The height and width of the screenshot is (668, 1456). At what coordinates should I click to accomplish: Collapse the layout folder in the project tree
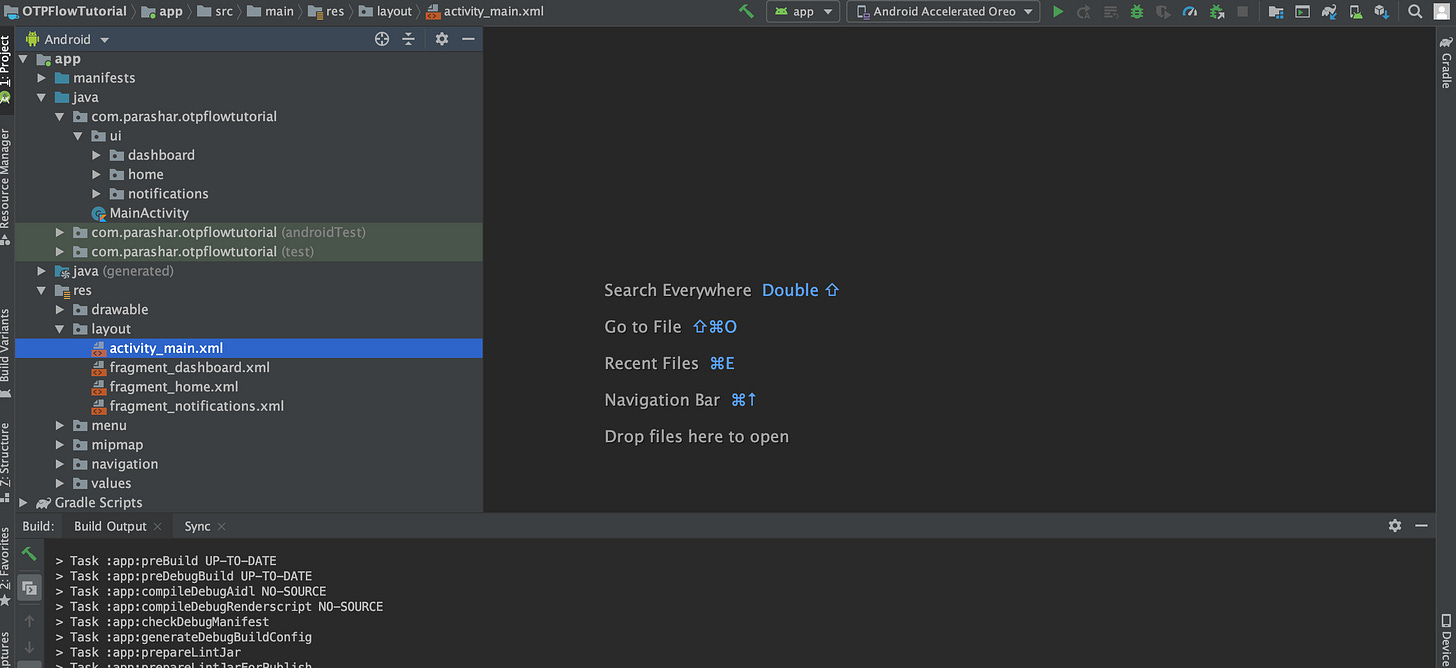click(x=60, y=328)
